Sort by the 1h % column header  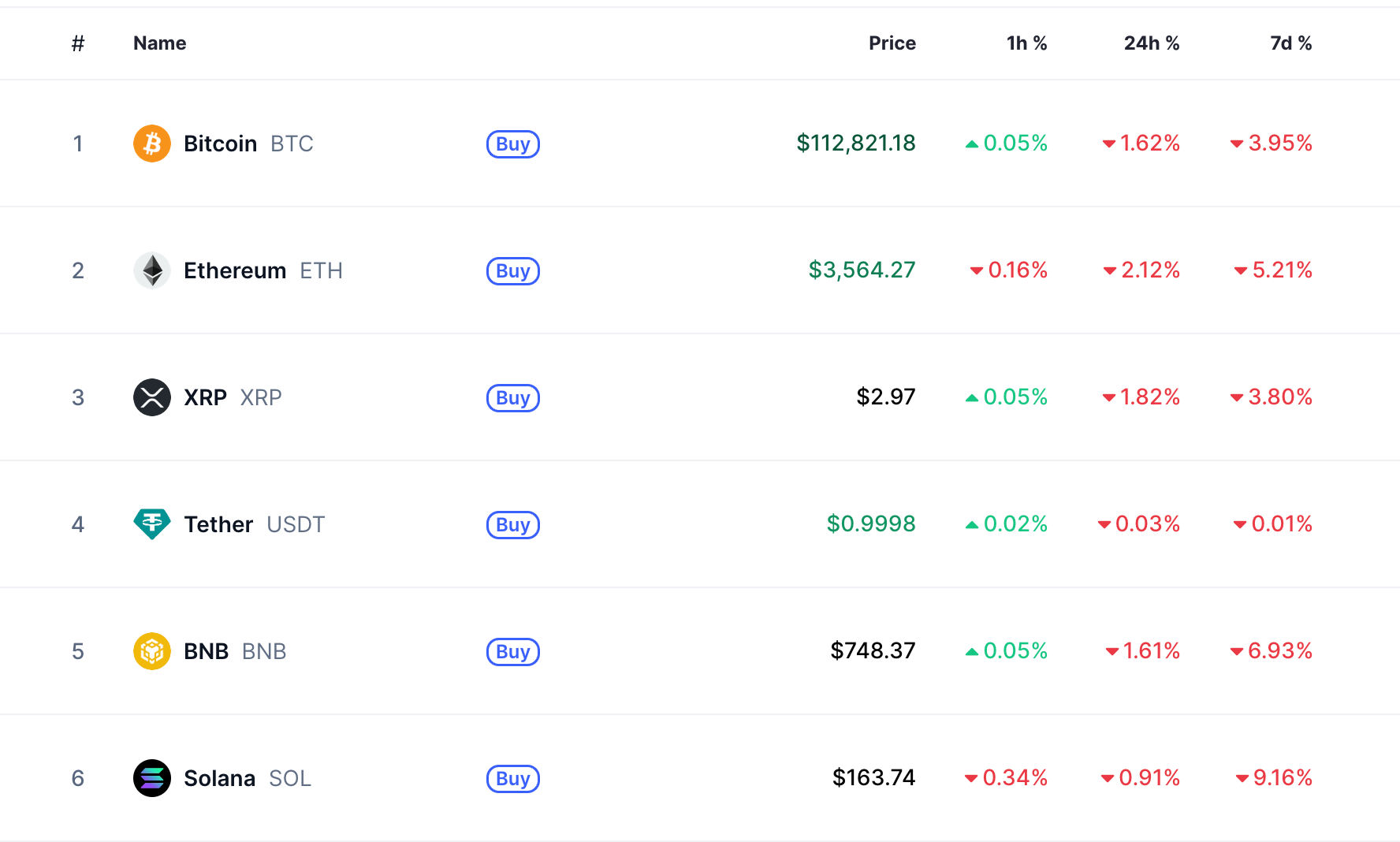1026,43
